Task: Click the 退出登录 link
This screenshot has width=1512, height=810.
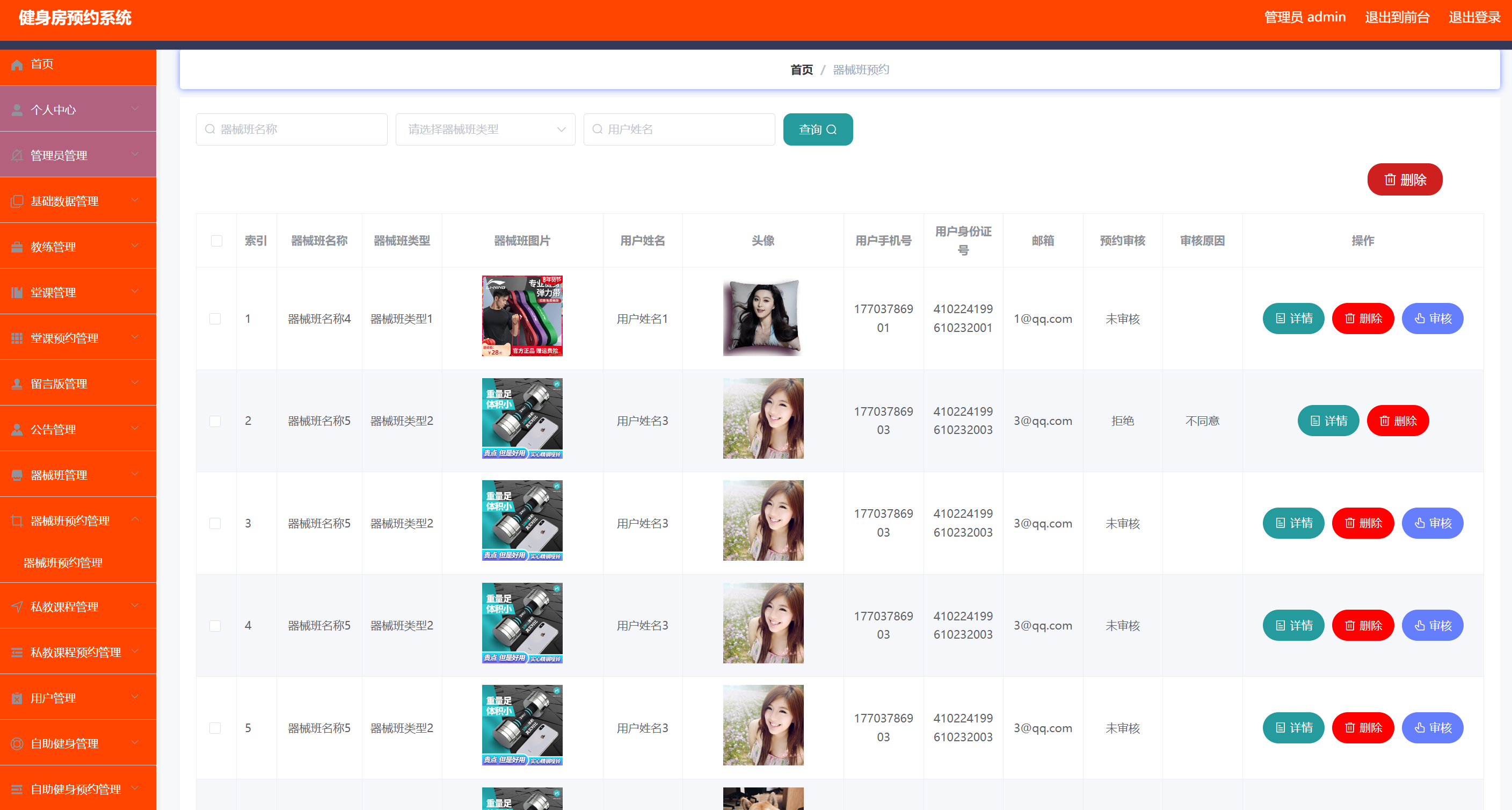Action: (1474, 18)
